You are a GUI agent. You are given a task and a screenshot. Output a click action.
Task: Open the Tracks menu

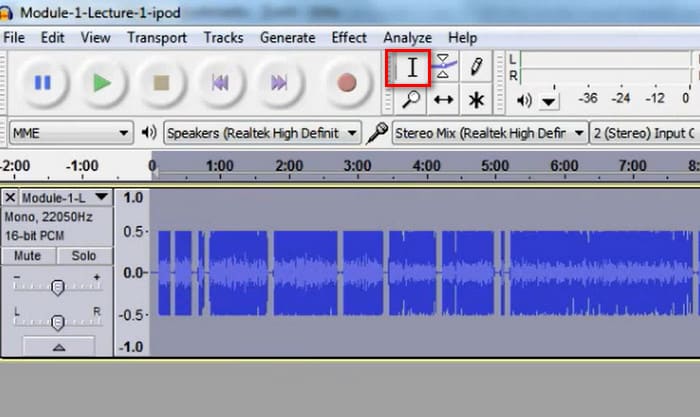(x=223, y=38)
